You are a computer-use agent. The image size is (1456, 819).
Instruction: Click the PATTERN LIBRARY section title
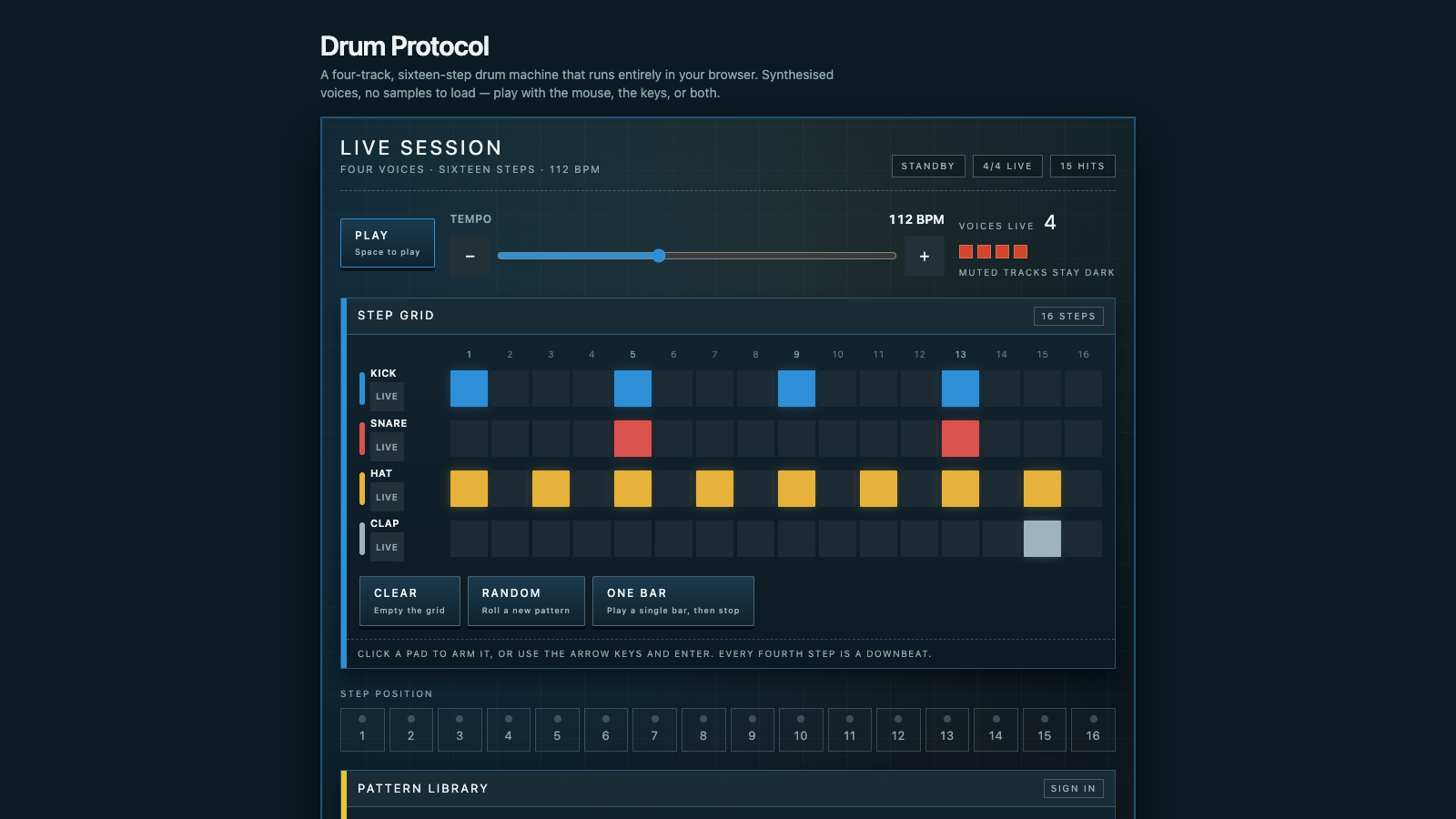click(423, 789)
